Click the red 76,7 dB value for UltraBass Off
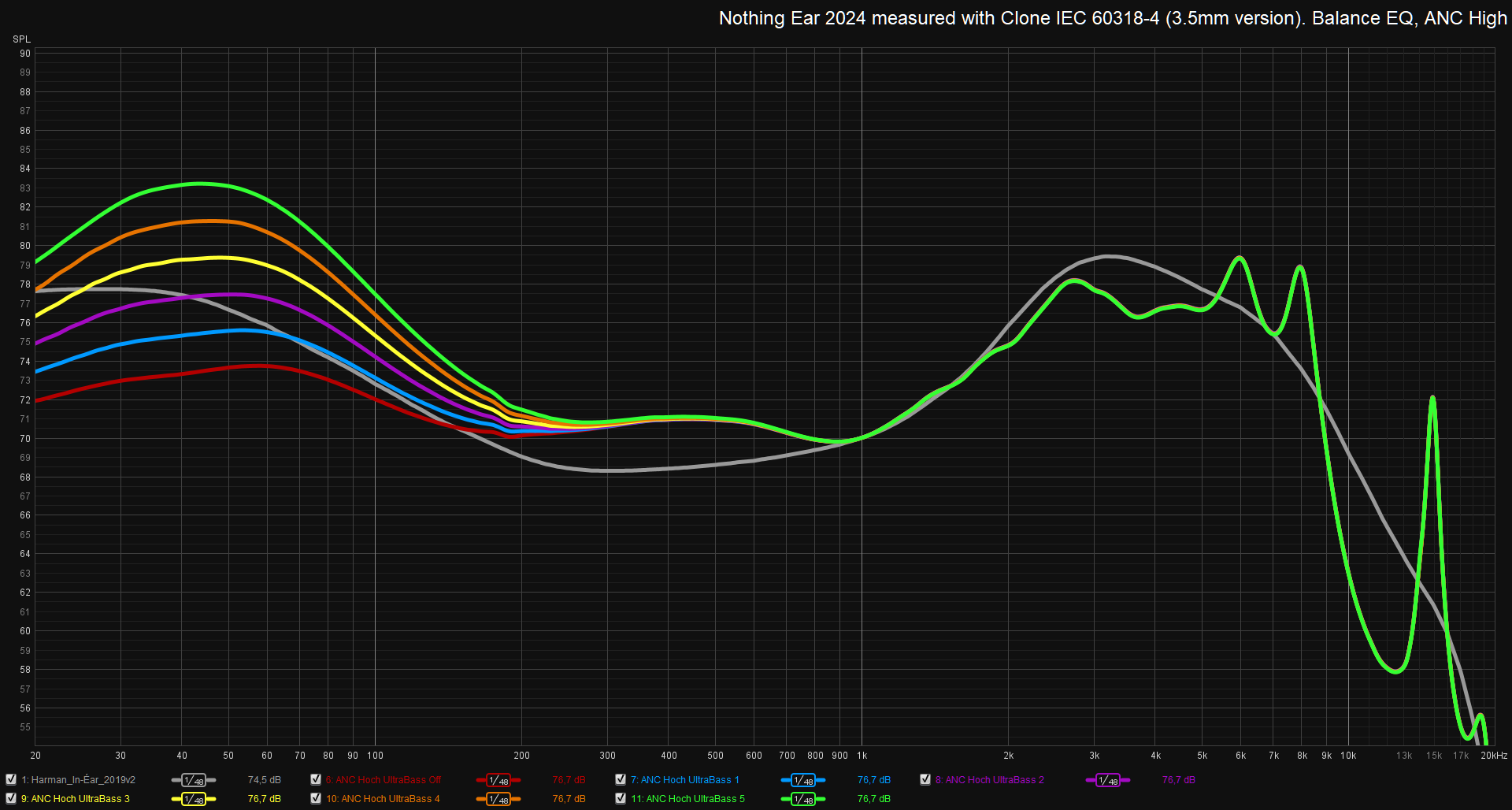Screen dimensions: 1512x810 click(x=569, y=780)
